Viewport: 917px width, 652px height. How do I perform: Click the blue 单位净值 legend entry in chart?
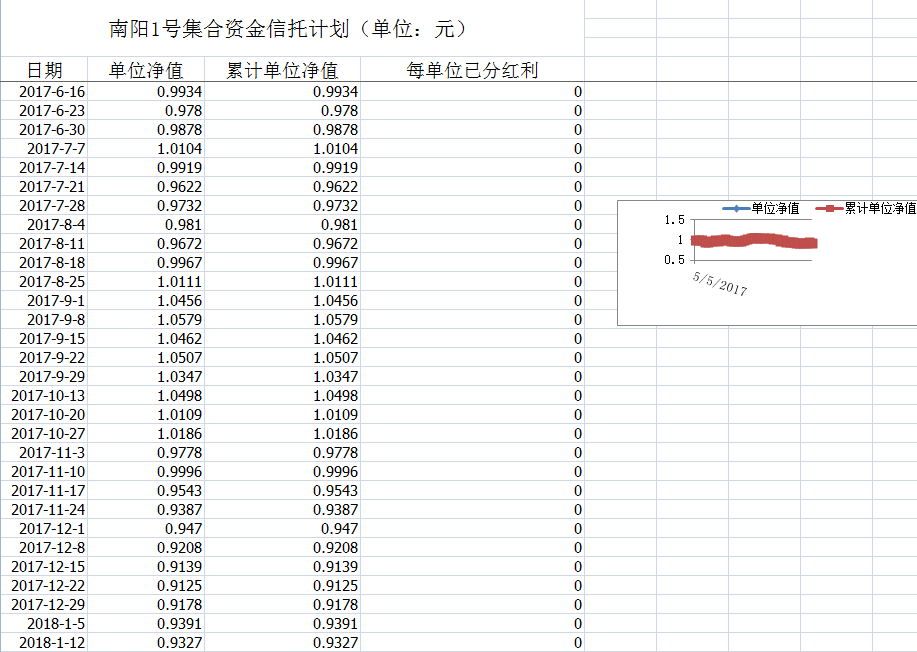(x=762, y=208)
